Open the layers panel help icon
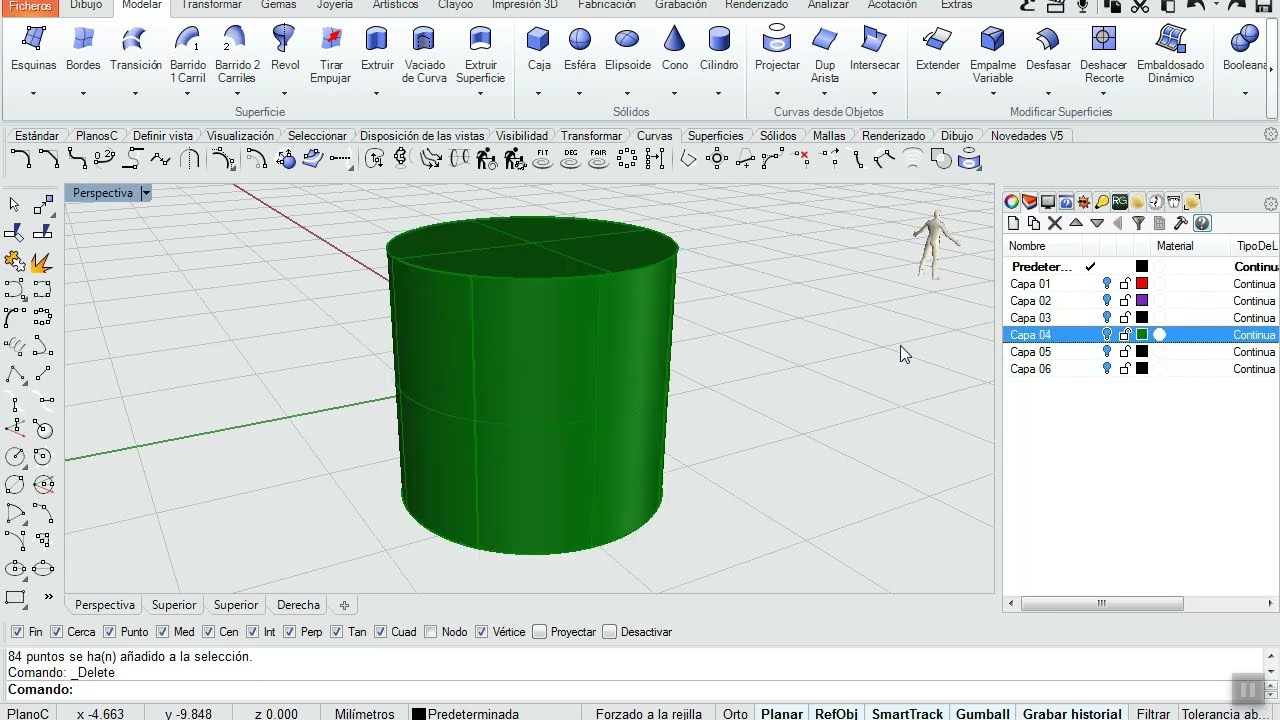1280x720 pixels. click(x=1202, y=223)
